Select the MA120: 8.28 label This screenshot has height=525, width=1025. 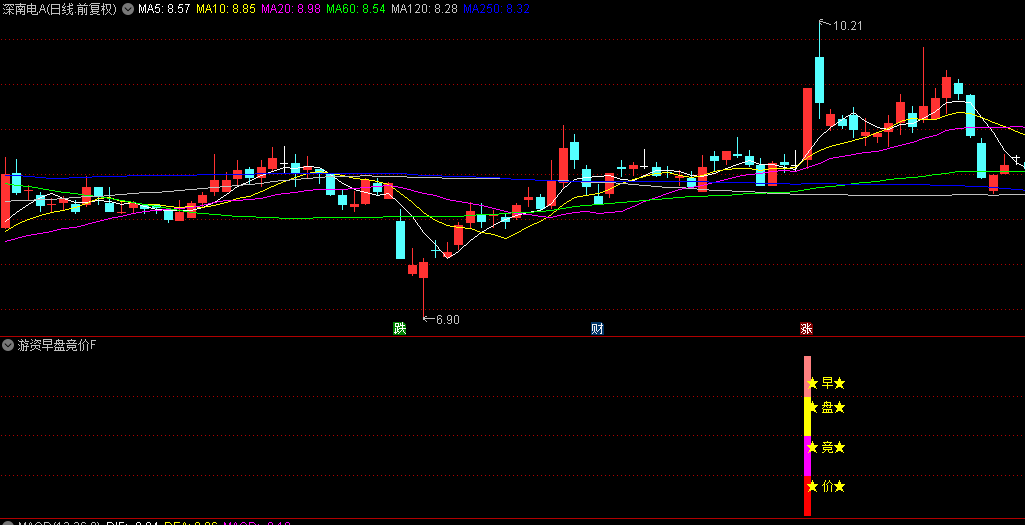(424, 9)
